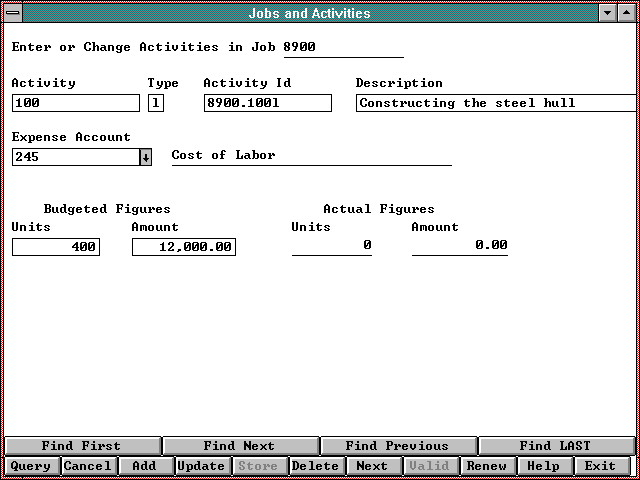Click the Renew button

(x=487, y=466)
